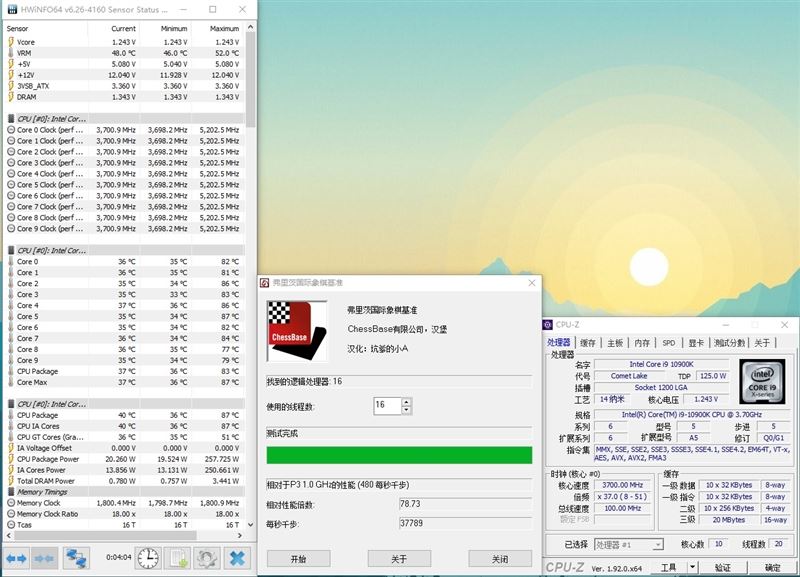Select the Memory Clock Ratio row
Viewport: 800px width, 577px height.
(124, 514)
